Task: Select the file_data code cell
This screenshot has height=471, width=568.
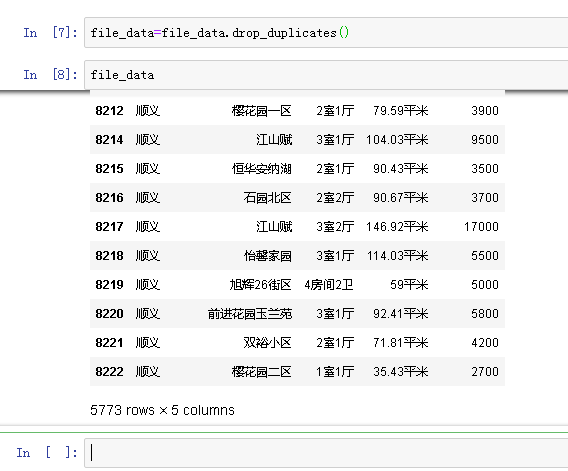Action: [x=326, y=75]
